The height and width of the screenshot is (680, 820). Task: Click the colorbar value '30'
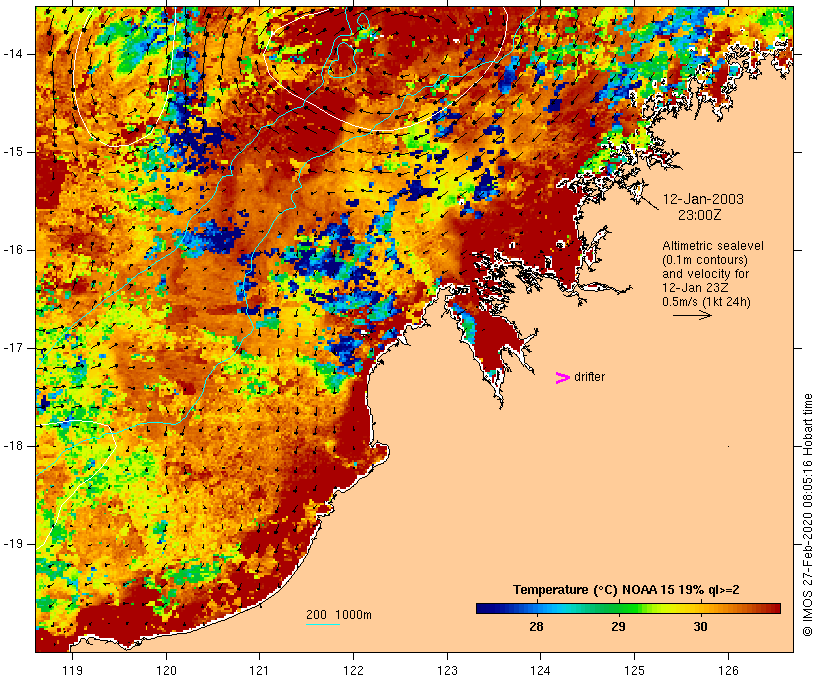tap(700, 626)
